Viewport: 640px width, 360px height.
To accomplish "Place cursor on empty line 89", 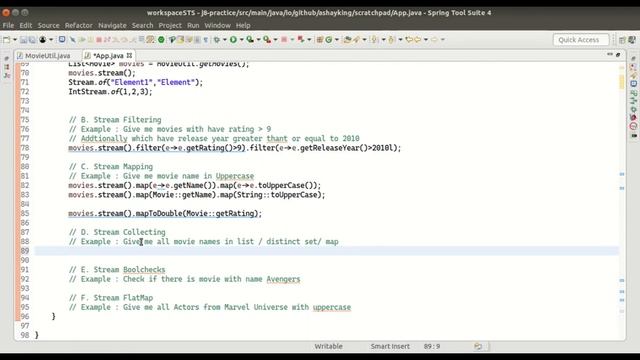I will (x=327, y=251).
